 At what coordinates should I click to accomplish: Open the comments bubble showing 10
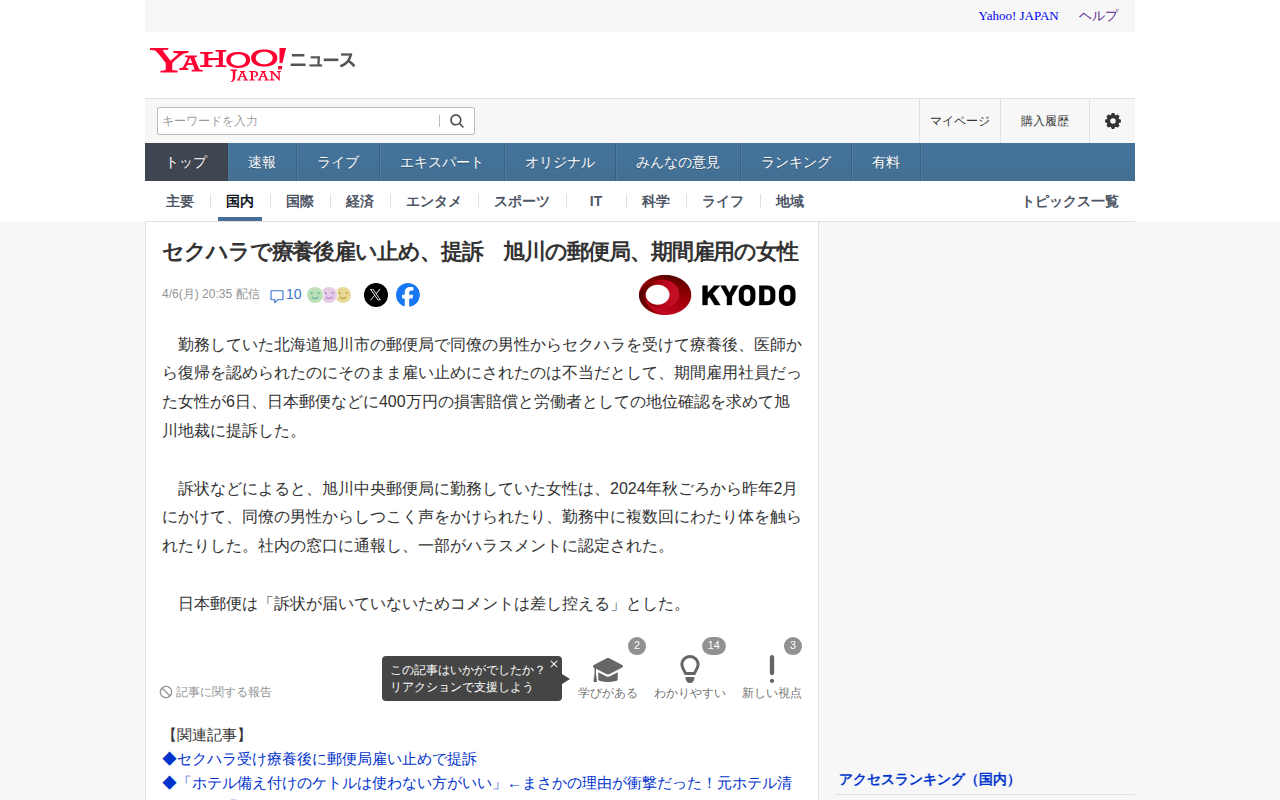click(x=286, y=295)
